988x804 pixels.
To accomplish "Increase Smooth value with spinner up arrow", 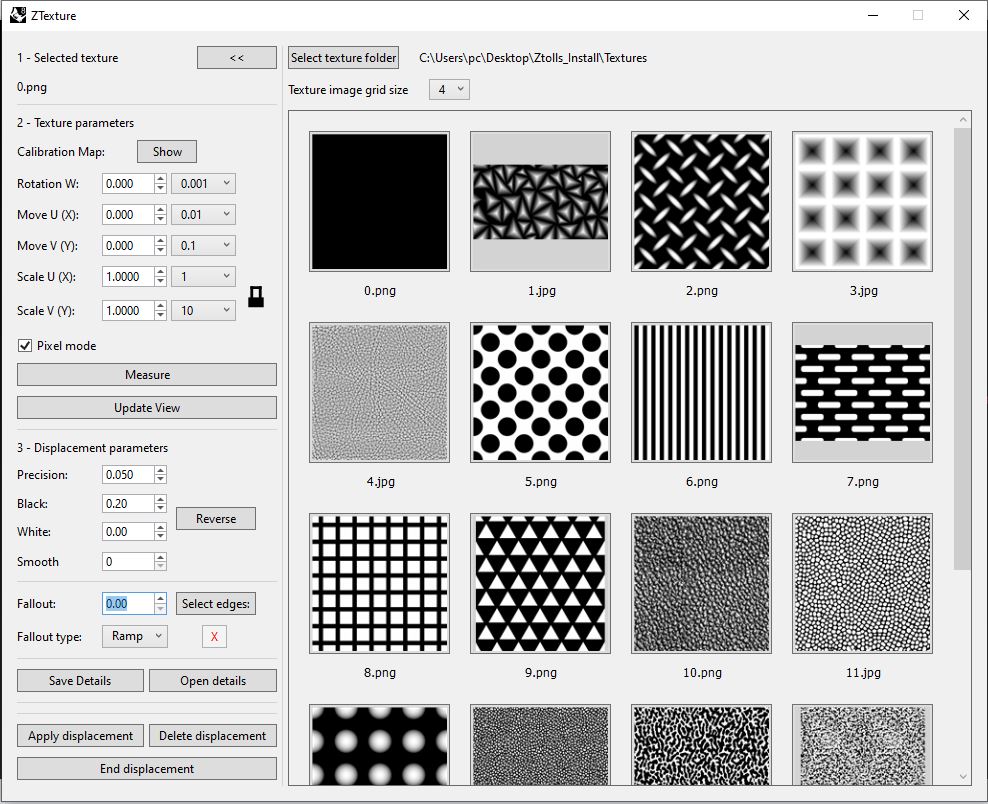I will tap(161, 557).
